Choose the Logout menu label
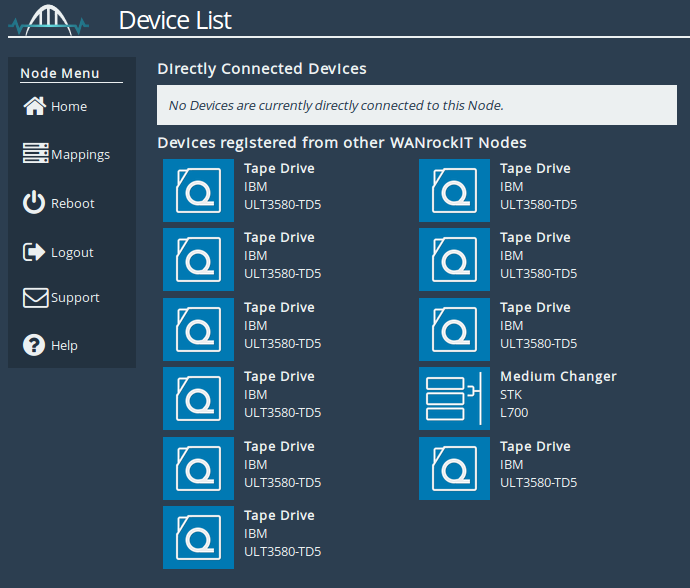The height and width of the screenshot is (588, 690). [x=72, y=253]
